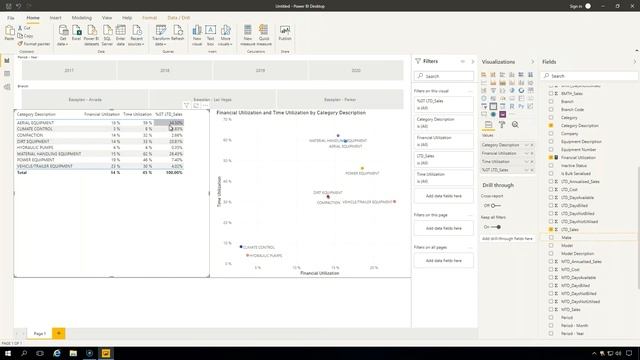Create a New measure
The width and height of the screenshot is (640, 360).
click(248, 35)
